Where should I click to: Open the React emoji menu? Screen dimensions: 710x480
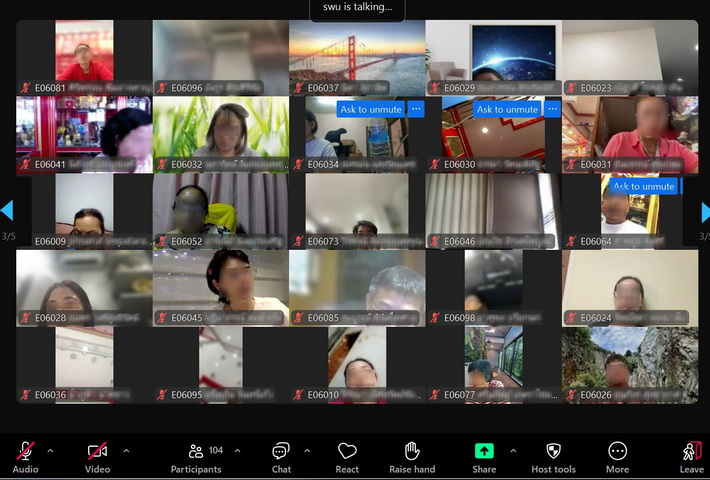pyautogui.click(x=347, y=452)
